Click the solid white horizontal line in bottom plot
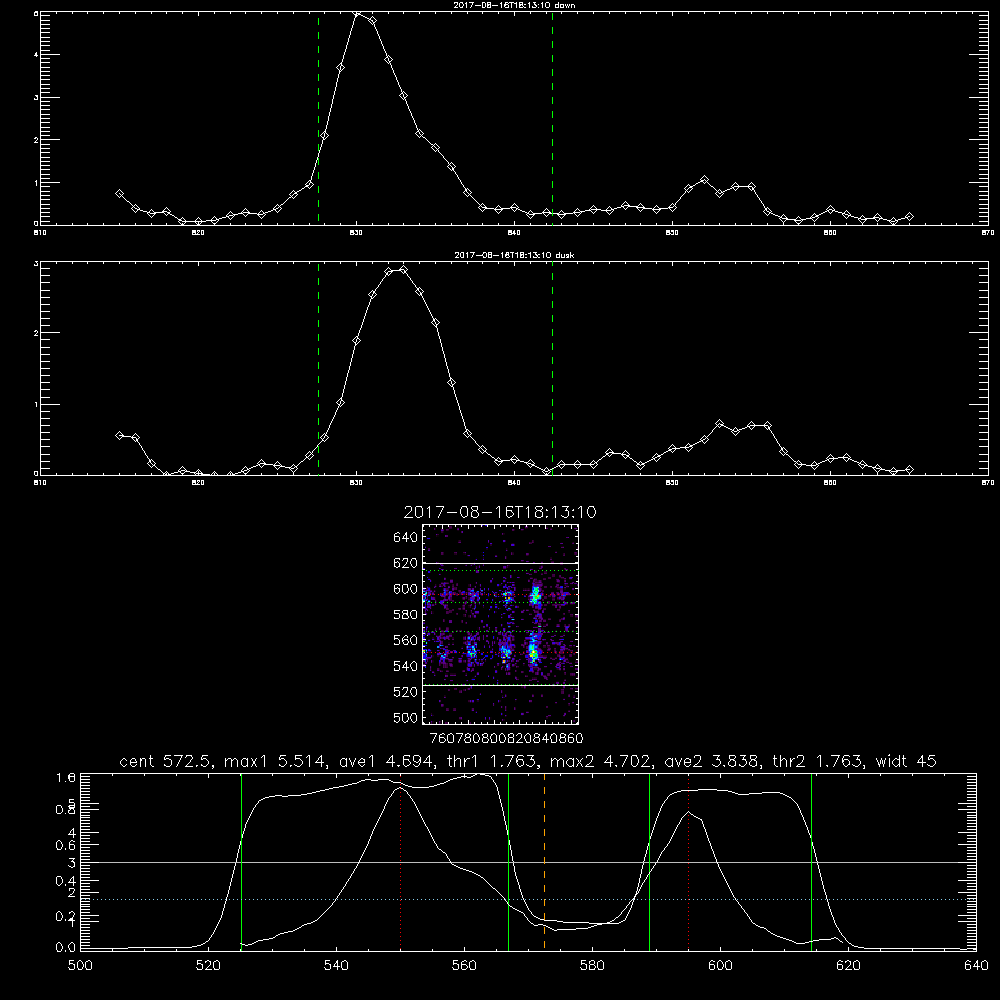 [x=529, y=862]
